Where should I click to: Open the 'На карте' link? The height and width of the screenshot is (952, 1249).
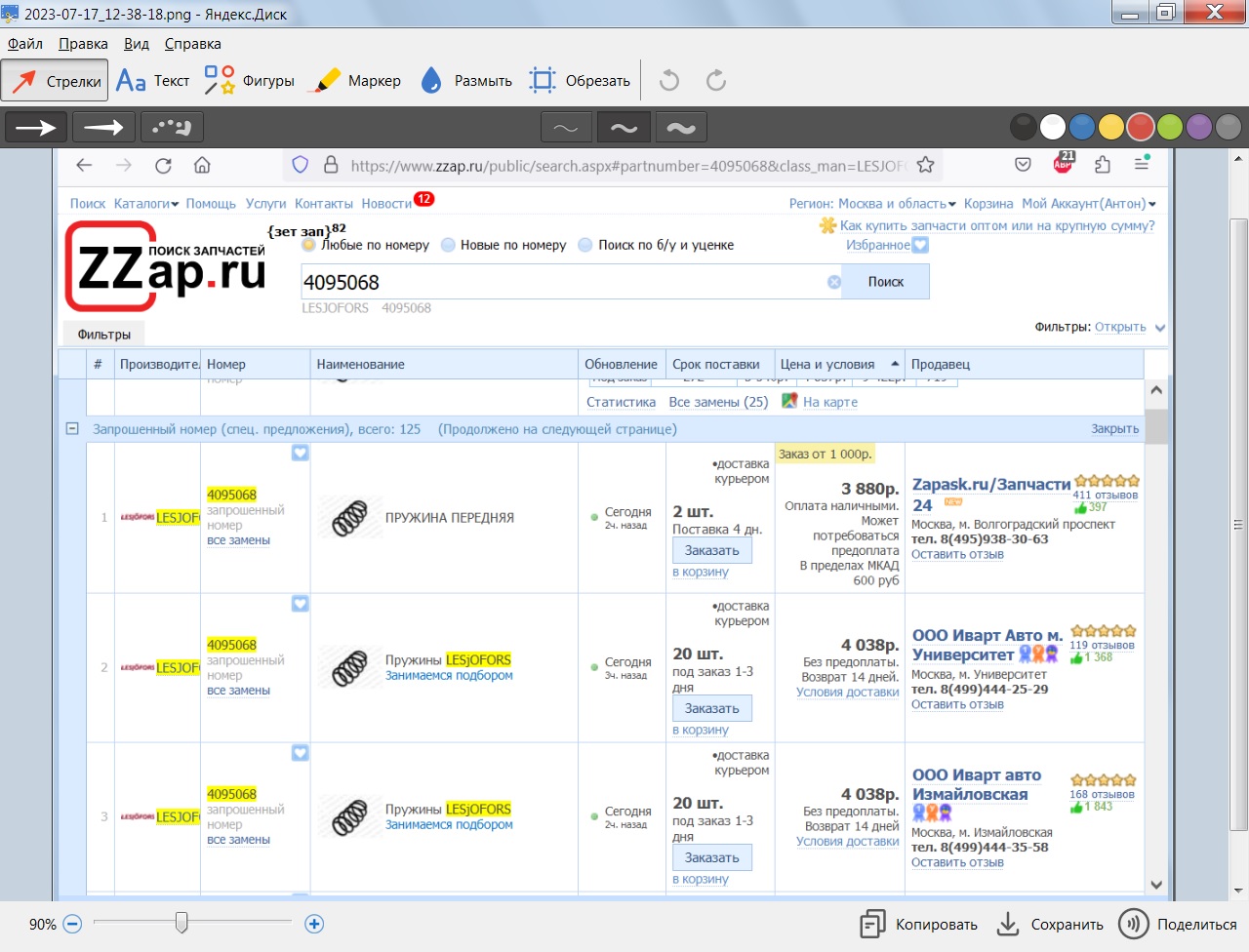tap(830, 402)
